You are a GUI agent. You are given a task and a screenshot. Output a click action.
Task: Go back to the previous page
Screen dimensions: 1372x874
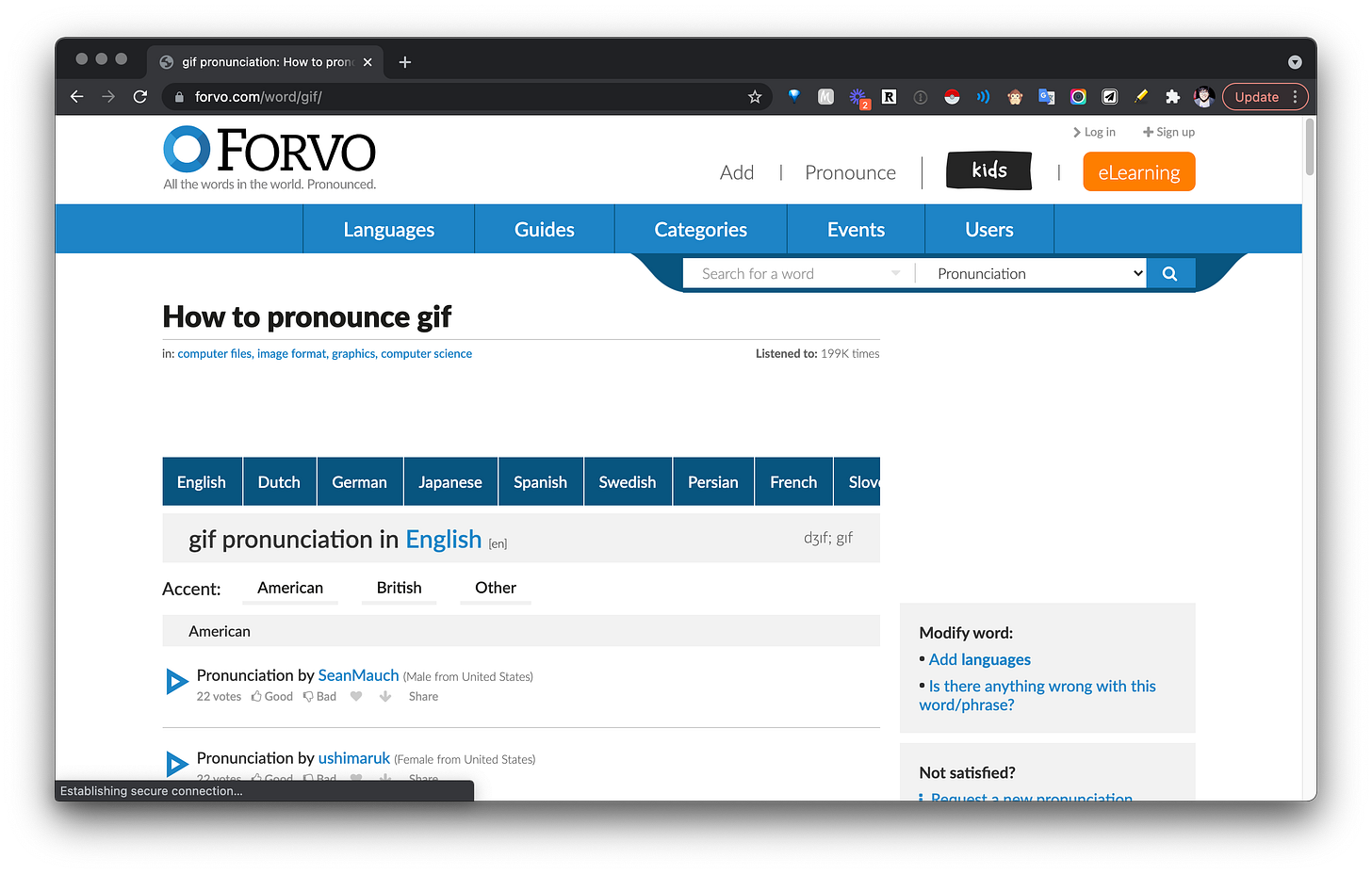click(x=77, y=97)
